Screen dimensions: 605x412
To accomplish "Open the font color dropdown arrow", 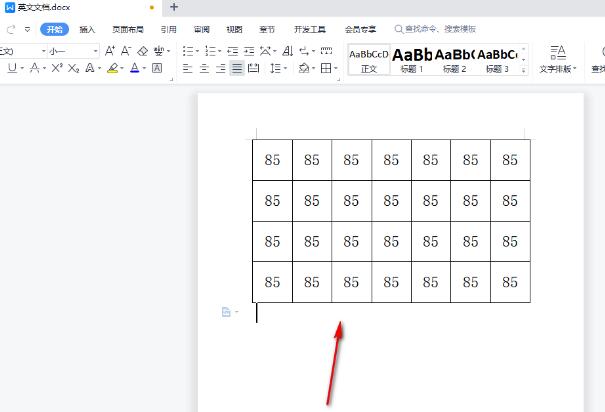I will (144, 69).
